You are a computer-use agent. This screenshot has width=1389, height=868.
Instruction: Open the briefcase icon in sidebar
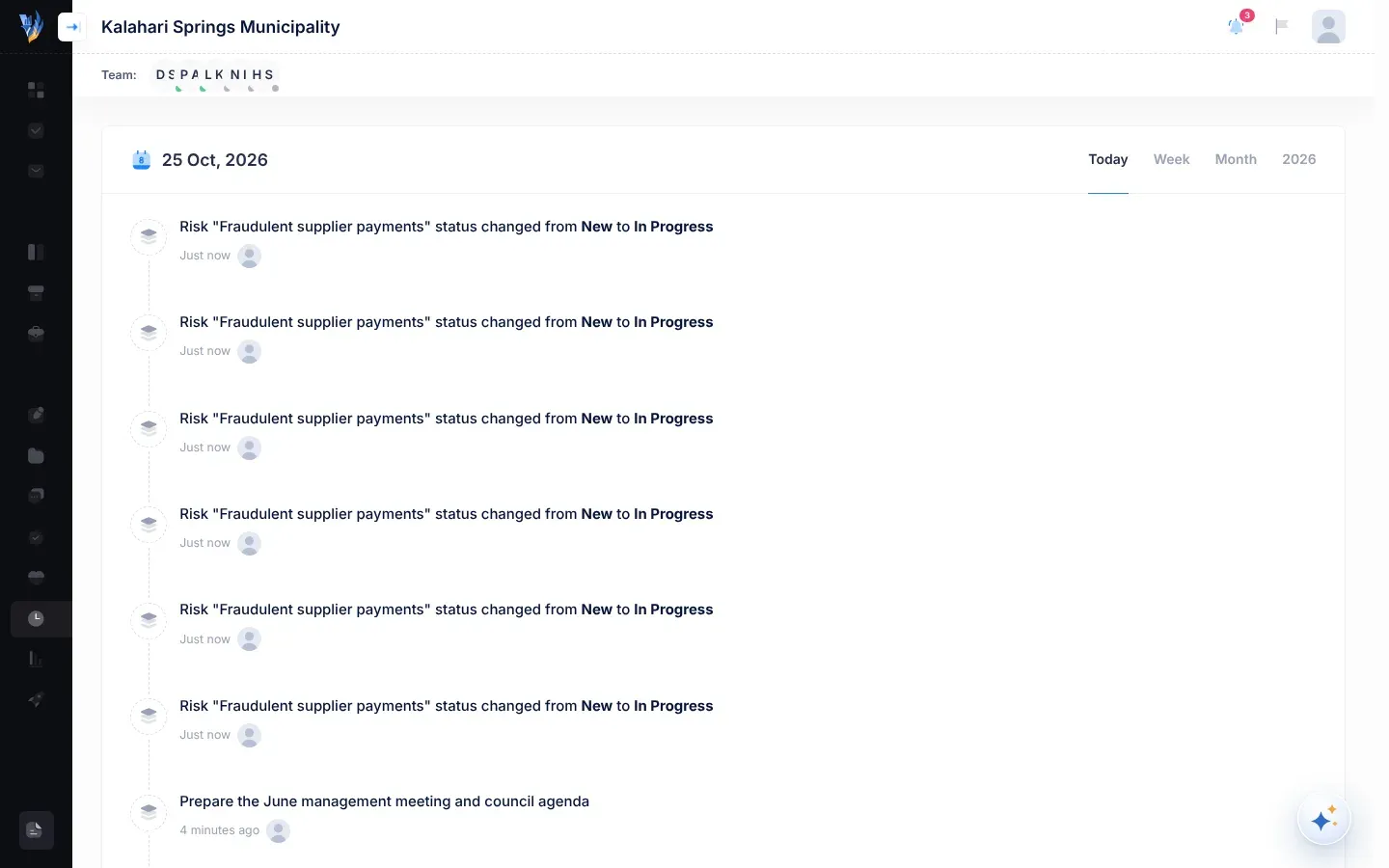(x=36, y=333)
